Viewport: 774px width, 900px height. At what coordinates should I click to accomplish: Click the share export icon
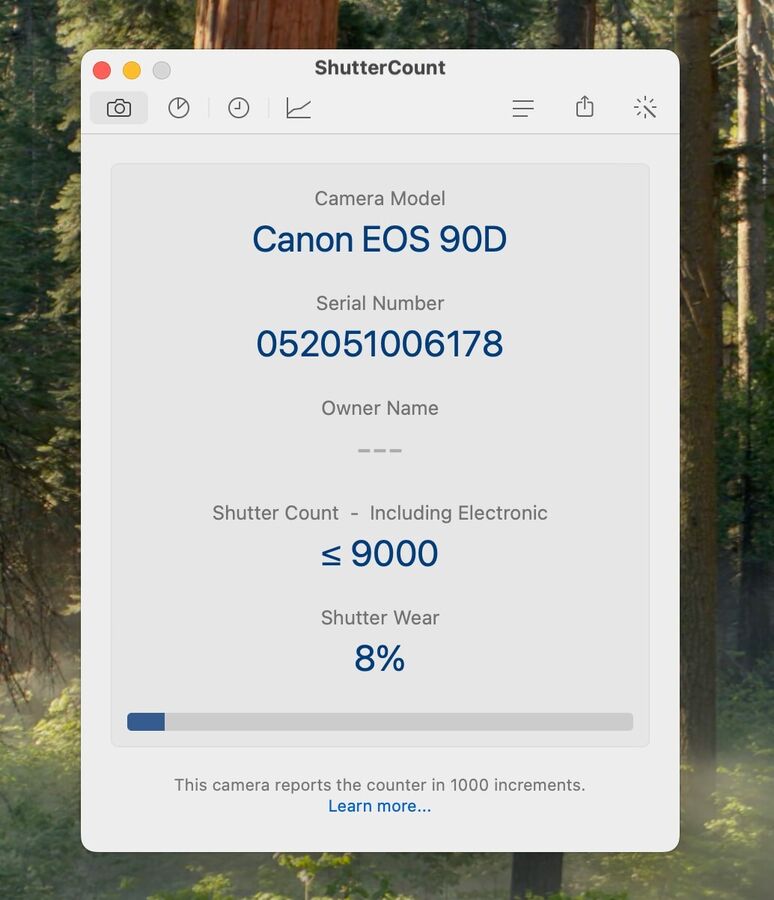click(x=585, y=107)
